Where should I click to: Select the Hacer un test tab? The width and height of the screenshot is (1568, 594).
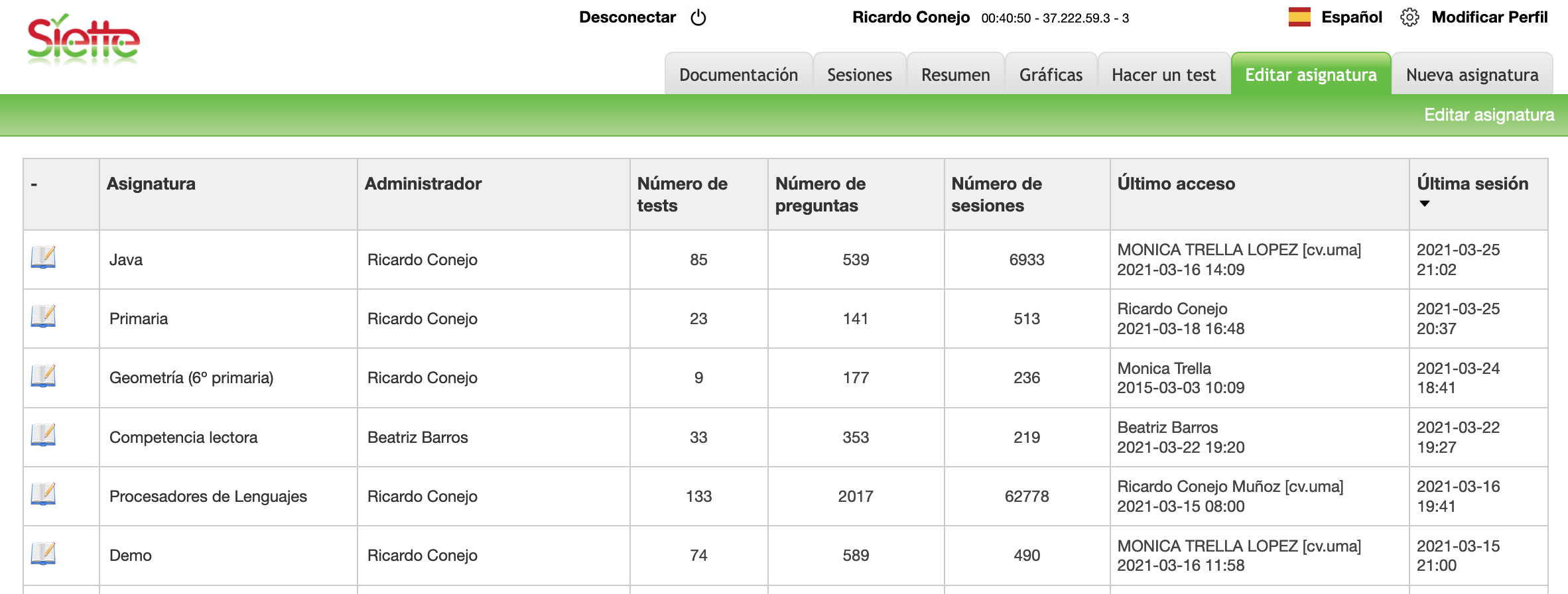point(1163,75)
